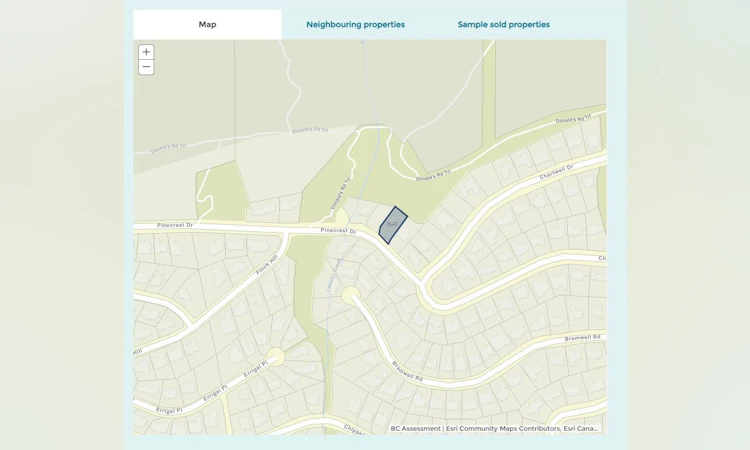Click the Pinecrest Dr label near map center
Viewport: 750px width, 450px height.
338,231
